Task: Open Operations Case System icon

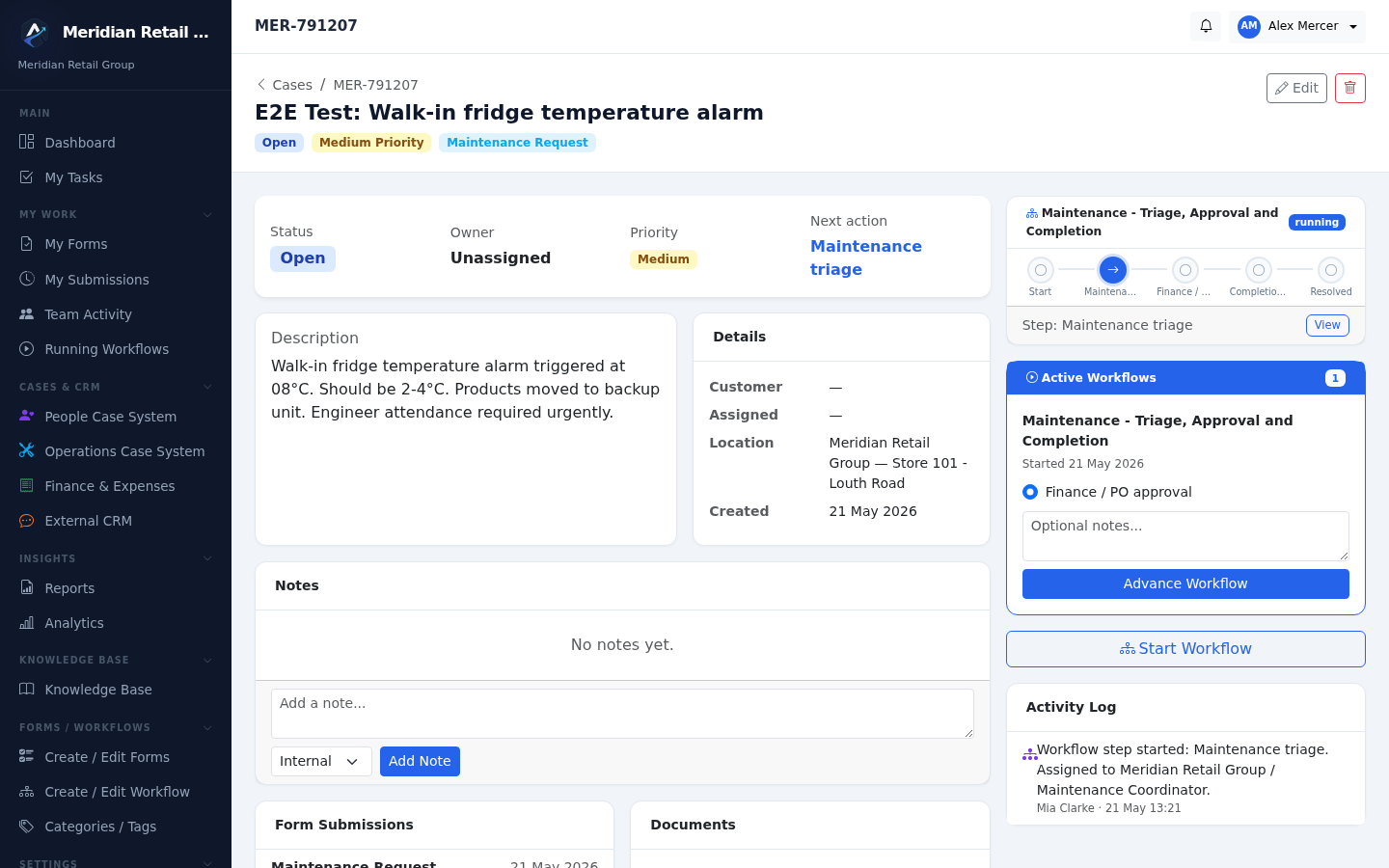Action: click(27, 450)
